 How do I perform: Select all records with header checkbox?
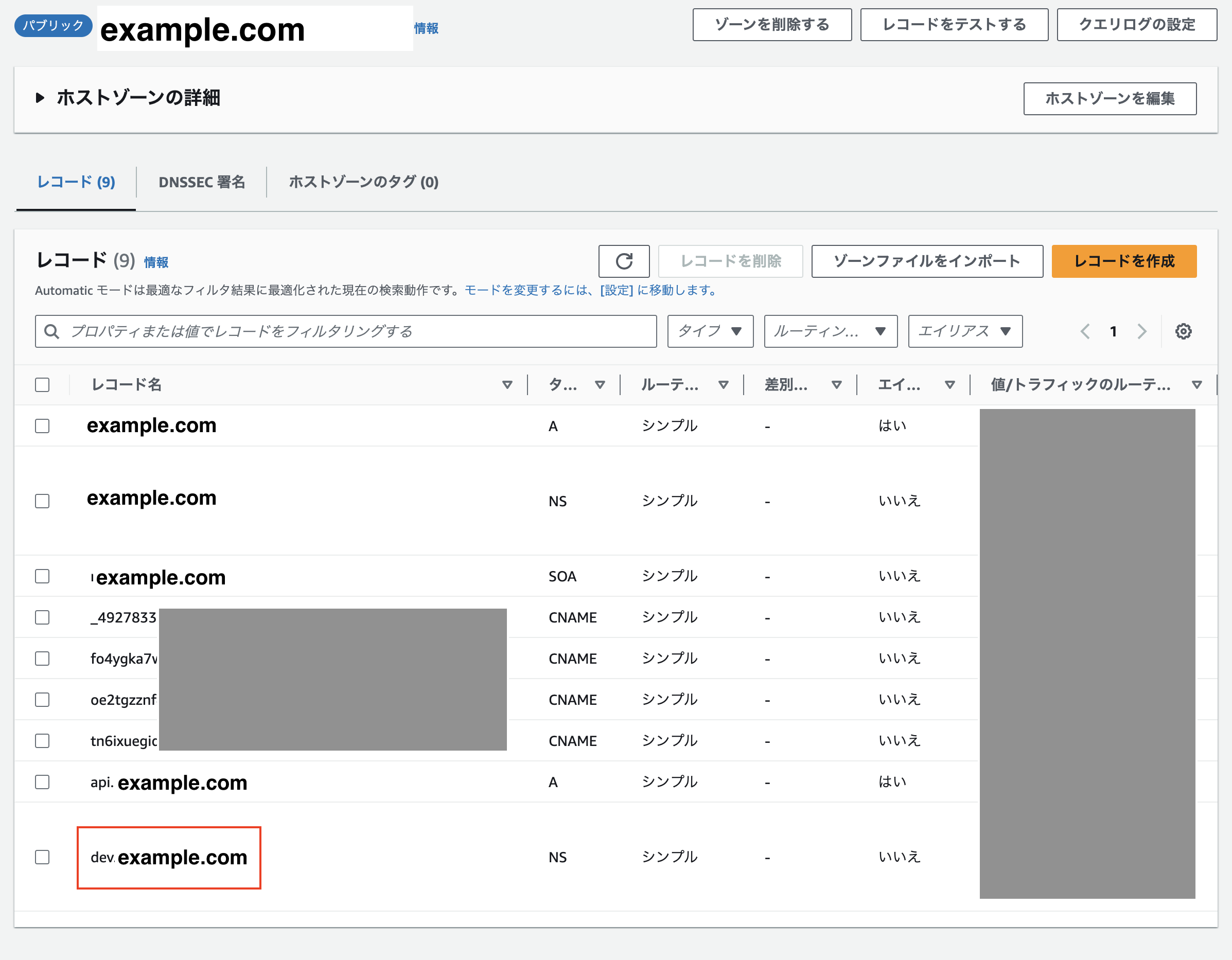pyautogui.click(x=42, y=384)
